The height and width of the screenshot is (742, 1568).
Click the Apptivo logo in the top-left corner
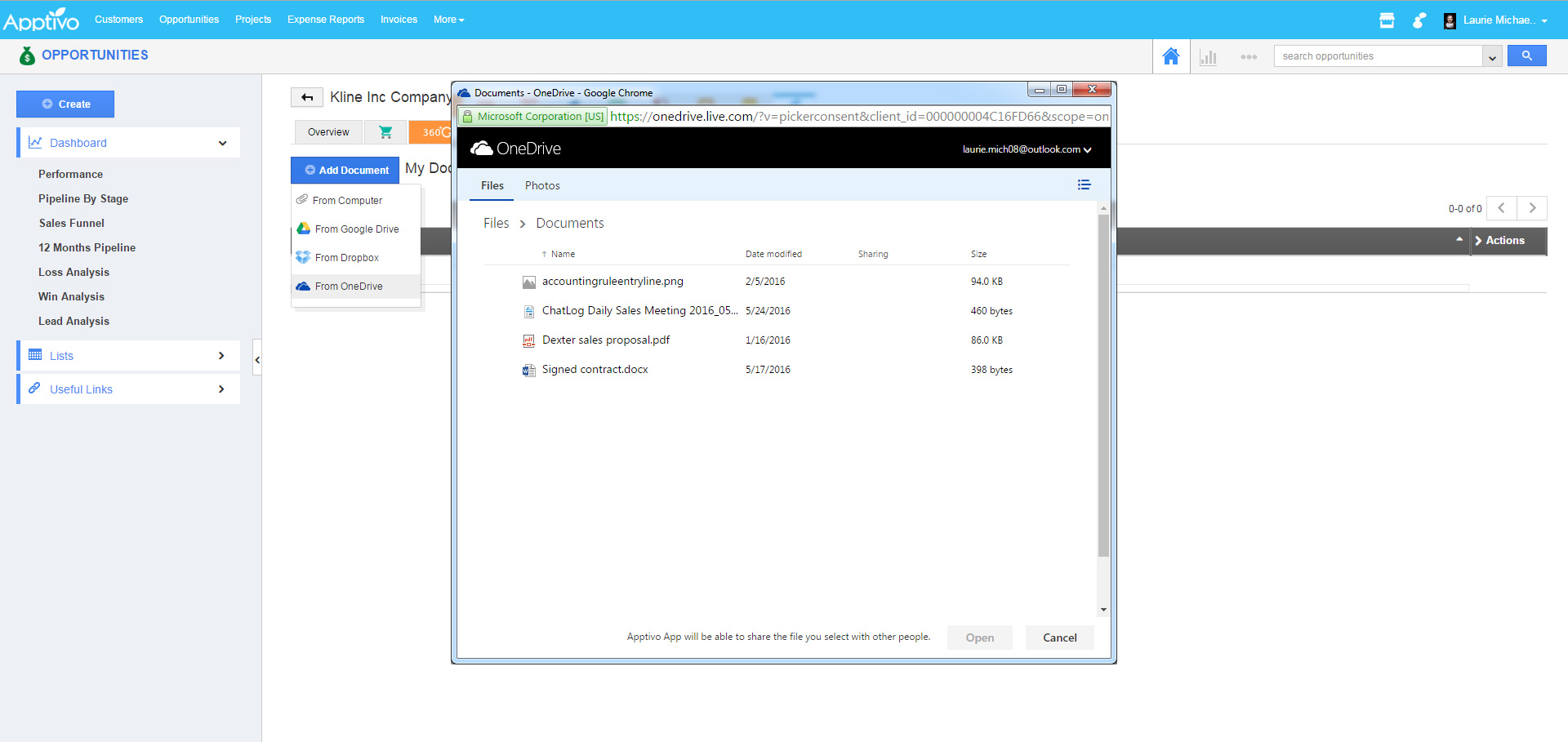[x=41, y=19]
